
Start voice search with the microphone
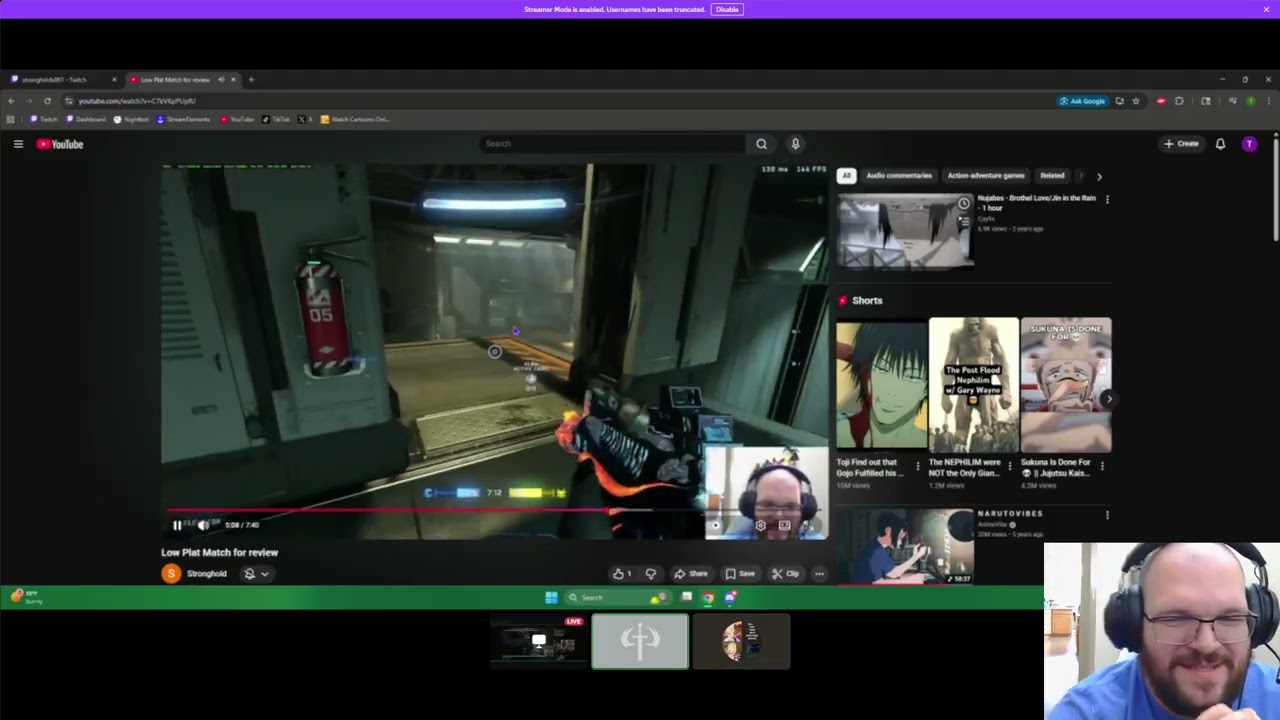795,144
